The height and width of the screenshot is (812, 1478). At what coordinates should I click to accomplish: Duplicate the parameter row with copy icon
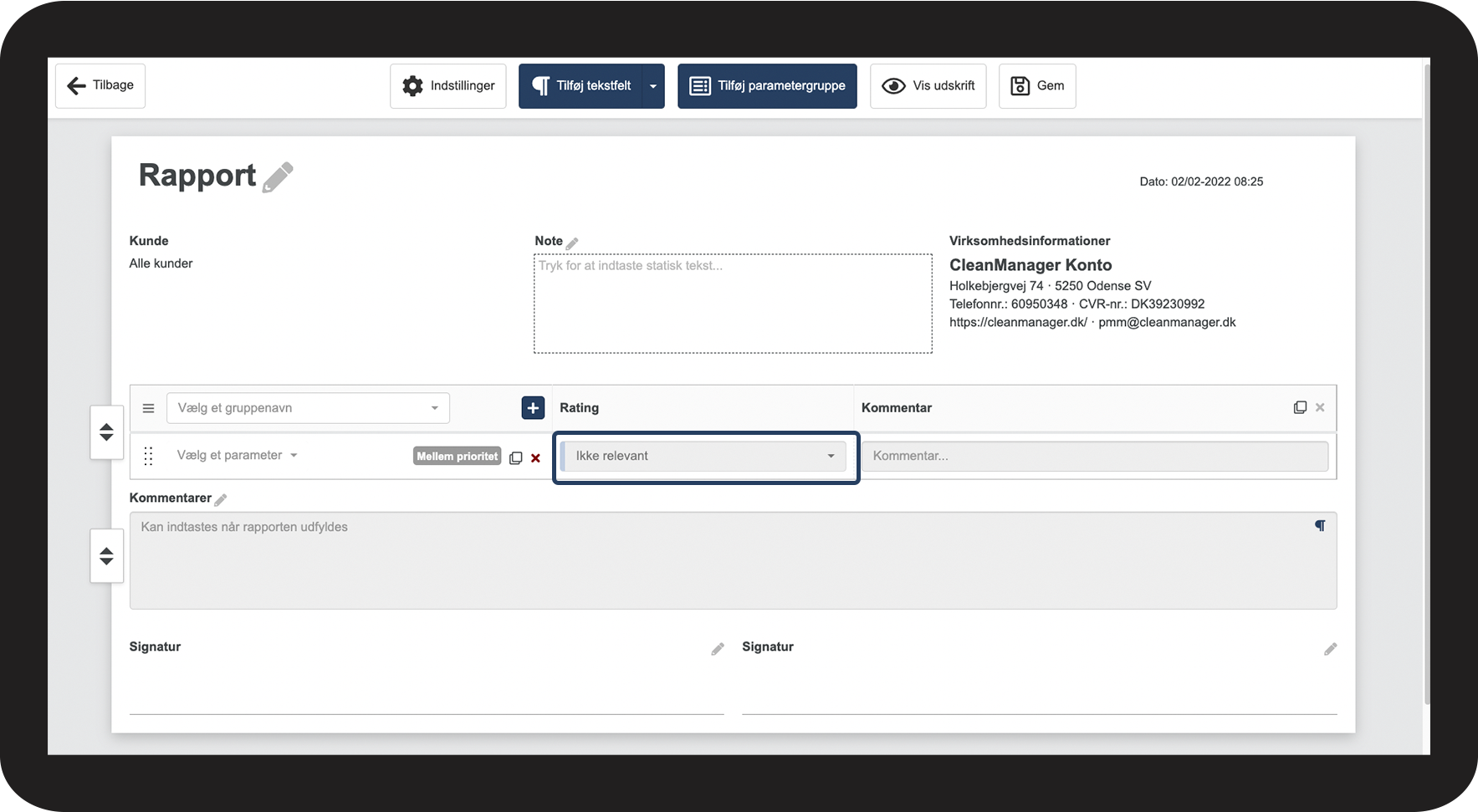tap(516, 457)
